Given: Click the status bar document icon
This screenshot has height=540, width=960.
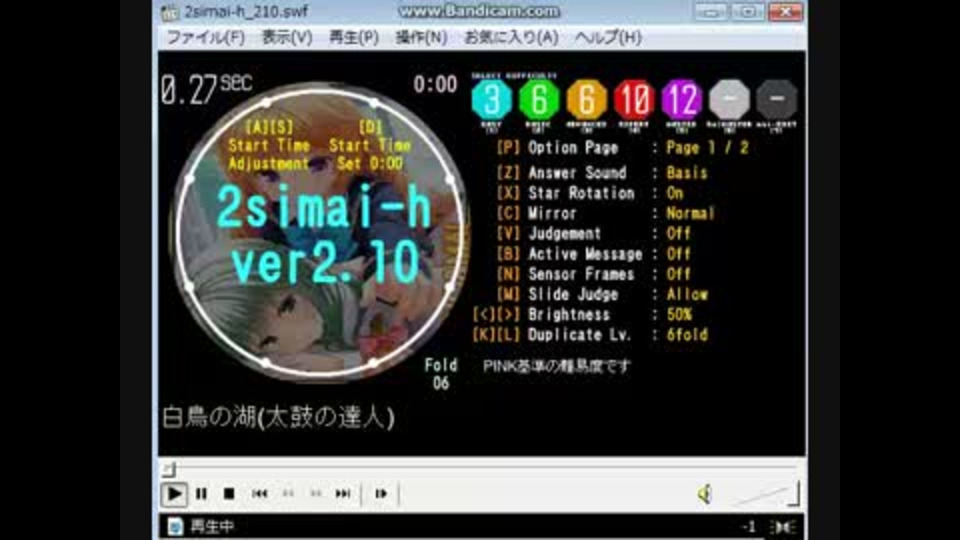Looking at the screenshot, I should (175, 527).
